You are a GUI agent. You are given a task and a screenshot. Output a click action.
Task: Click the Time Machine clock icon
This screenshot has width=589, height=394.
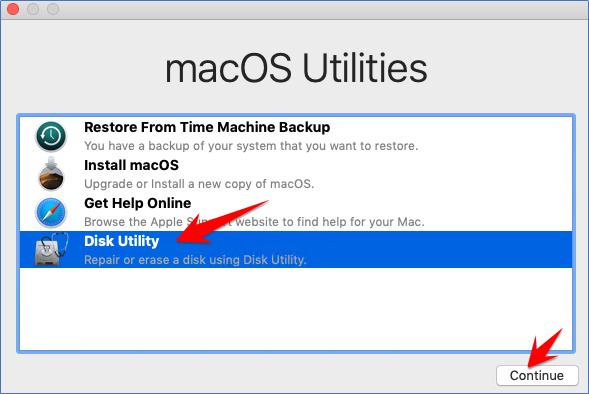click(51, 136)
